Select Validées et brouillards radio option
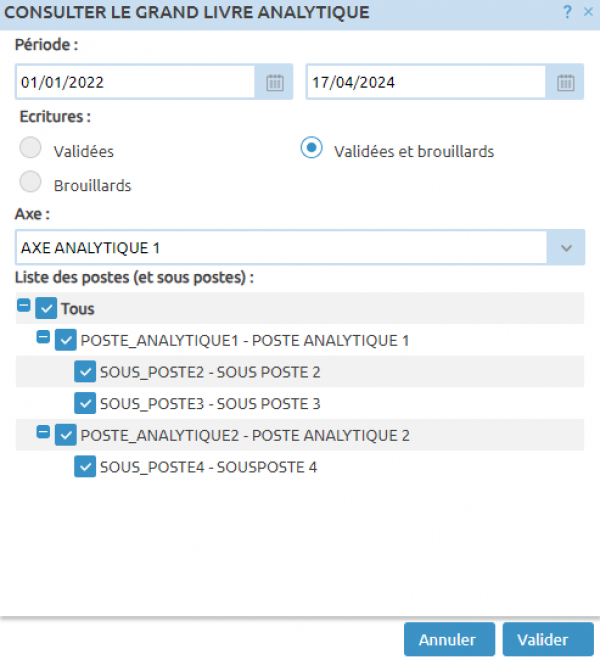Screen dimensions: 600x660 click(x=311, y=149)
